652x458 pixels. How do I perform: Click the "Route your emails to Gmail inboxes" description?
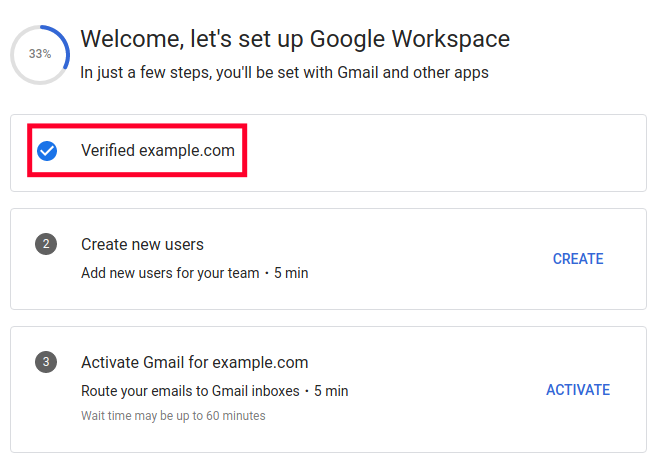[x=194, y=390]
